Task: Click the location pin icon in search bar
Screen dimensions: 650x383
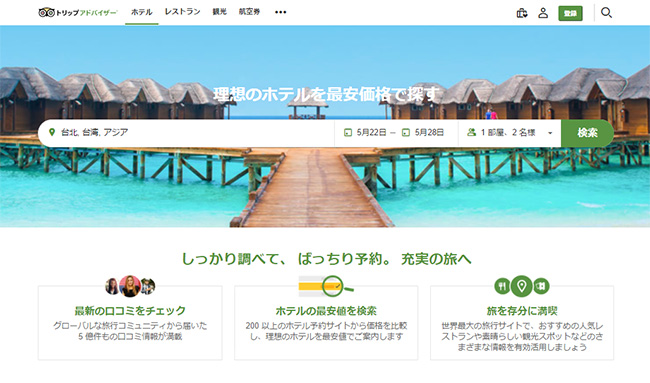Action: [52, 132]
